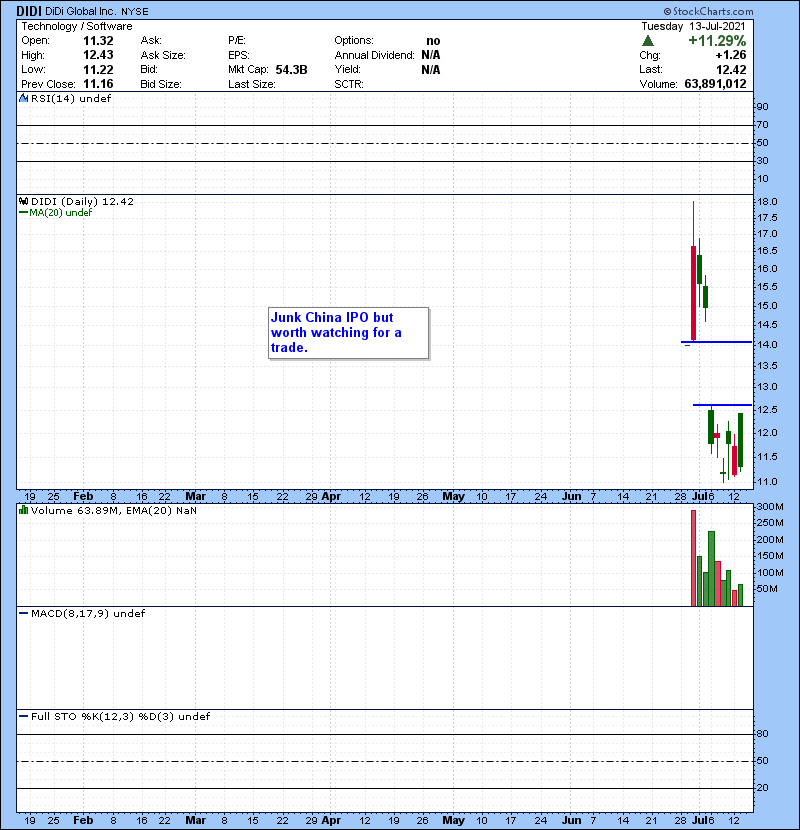The image size is (800, 830).
Task: Click the 14.0 price axis label
Action: click(x=767, y=345)
